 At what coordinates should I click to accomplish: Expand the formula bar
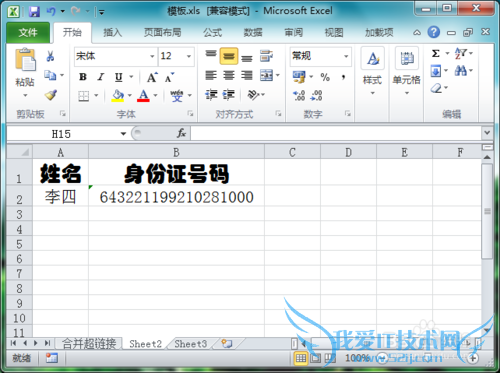(487, 133)
